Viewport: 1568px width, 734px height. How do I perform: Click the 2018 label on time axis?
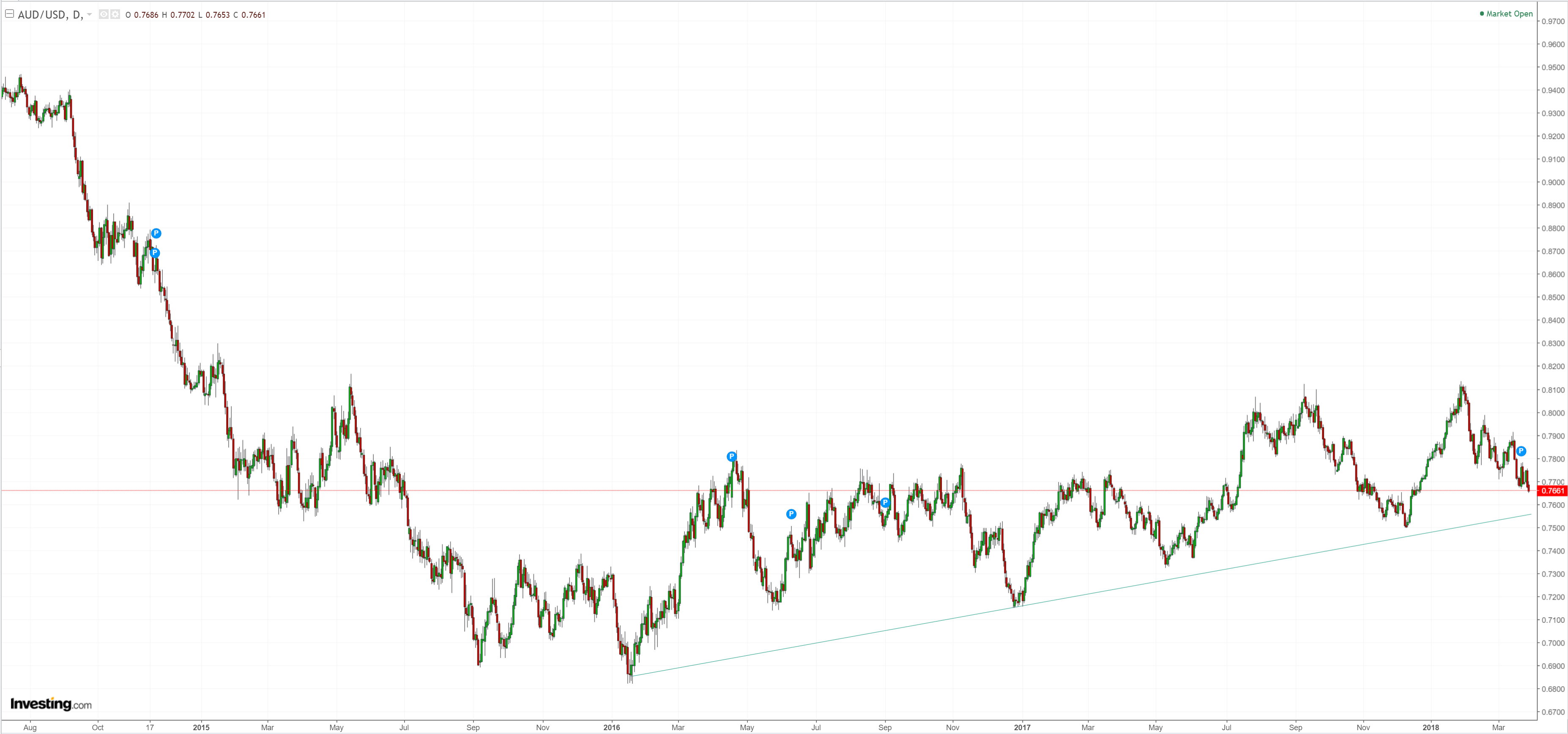(x=1431, y=727)
